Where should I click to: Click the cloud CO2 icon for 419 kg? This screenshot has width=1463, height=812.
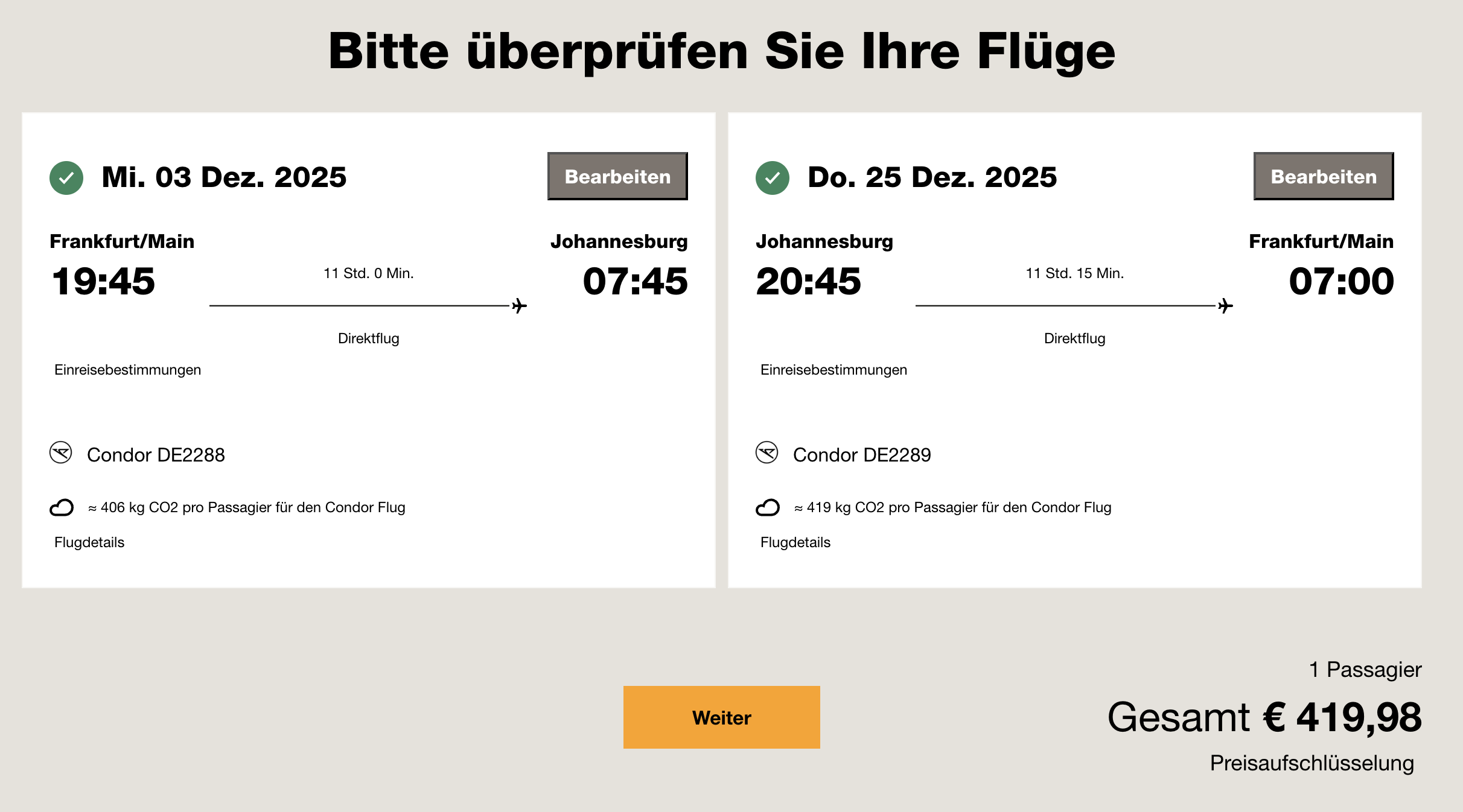768,507
